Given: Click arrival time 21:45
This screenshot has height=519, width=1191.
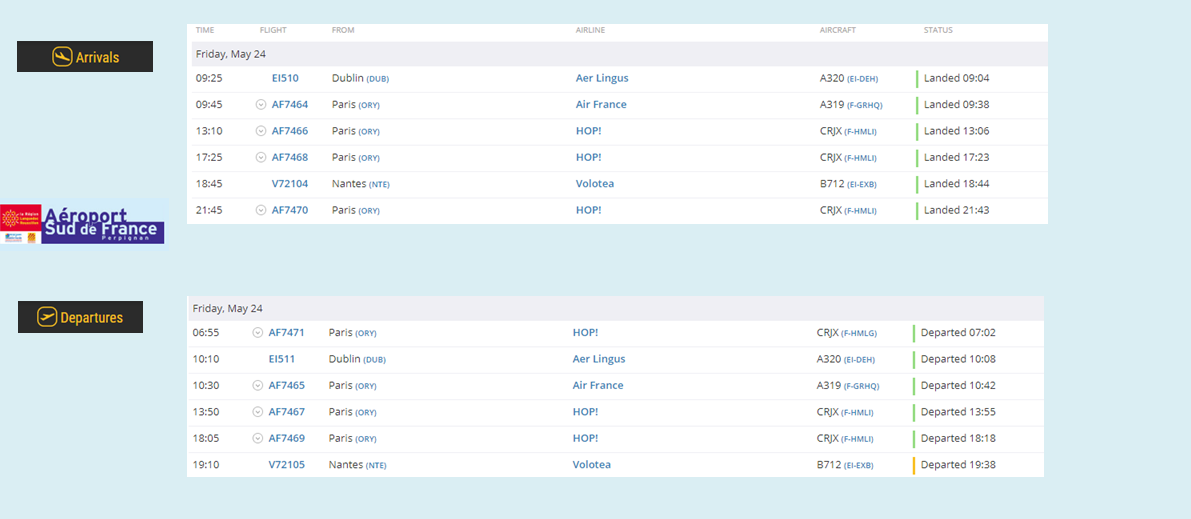Looking at the screenshot, I should click(209, 210).
